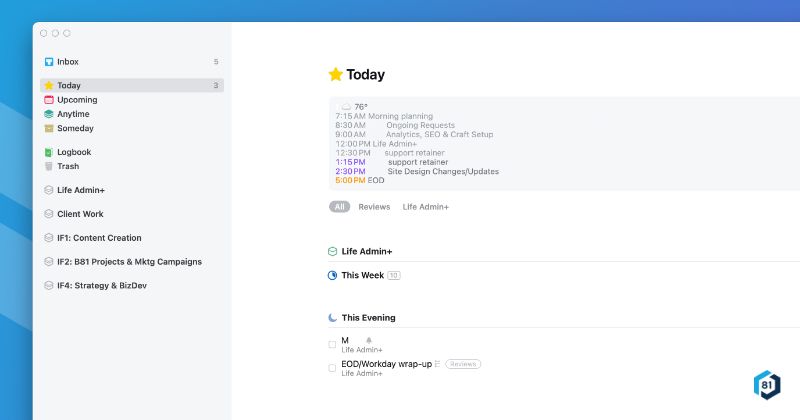The height and width of the screenshot is (420, 800).
Task: Select the All filter tab
Action: coord(340,207)
